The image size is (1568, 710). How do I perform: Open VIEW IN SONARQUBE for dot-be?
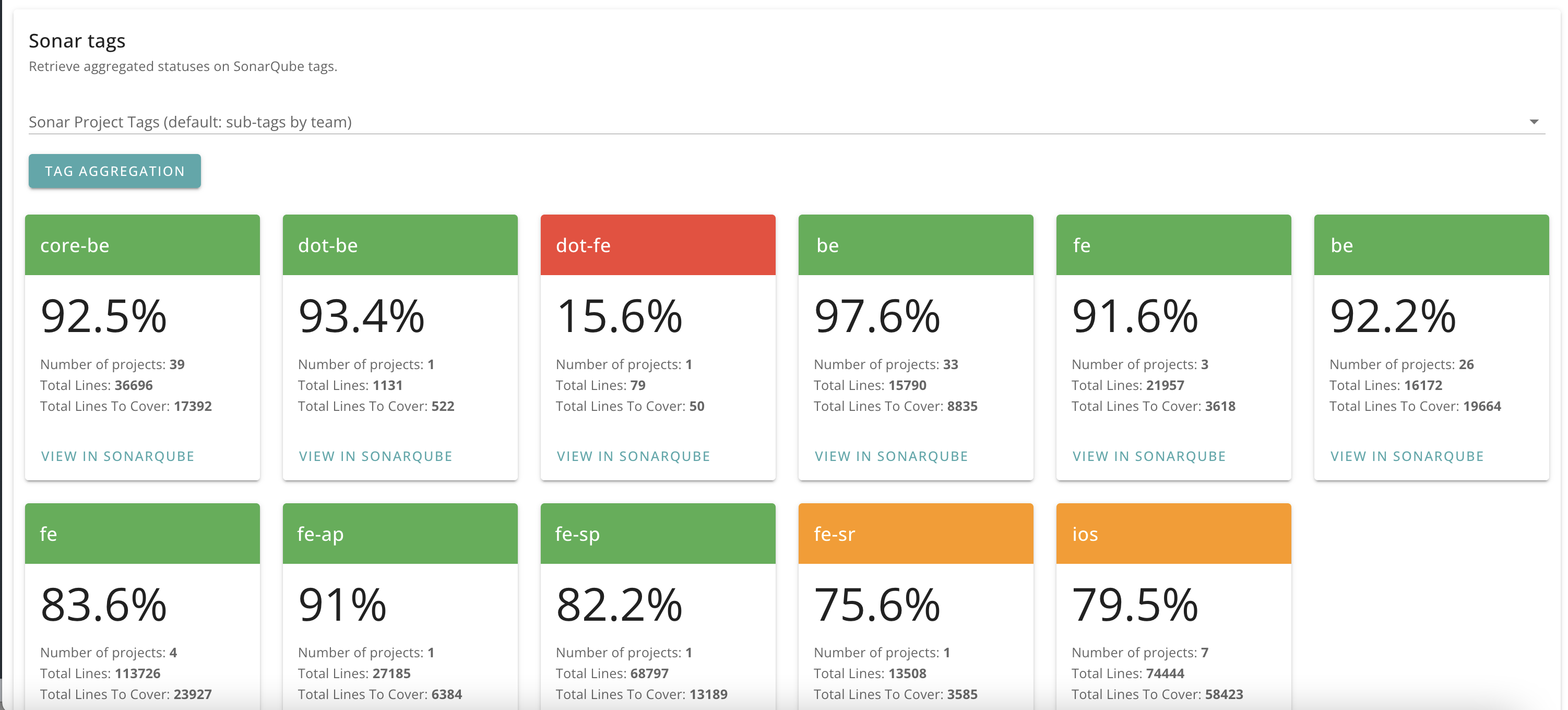coord(376,456)
